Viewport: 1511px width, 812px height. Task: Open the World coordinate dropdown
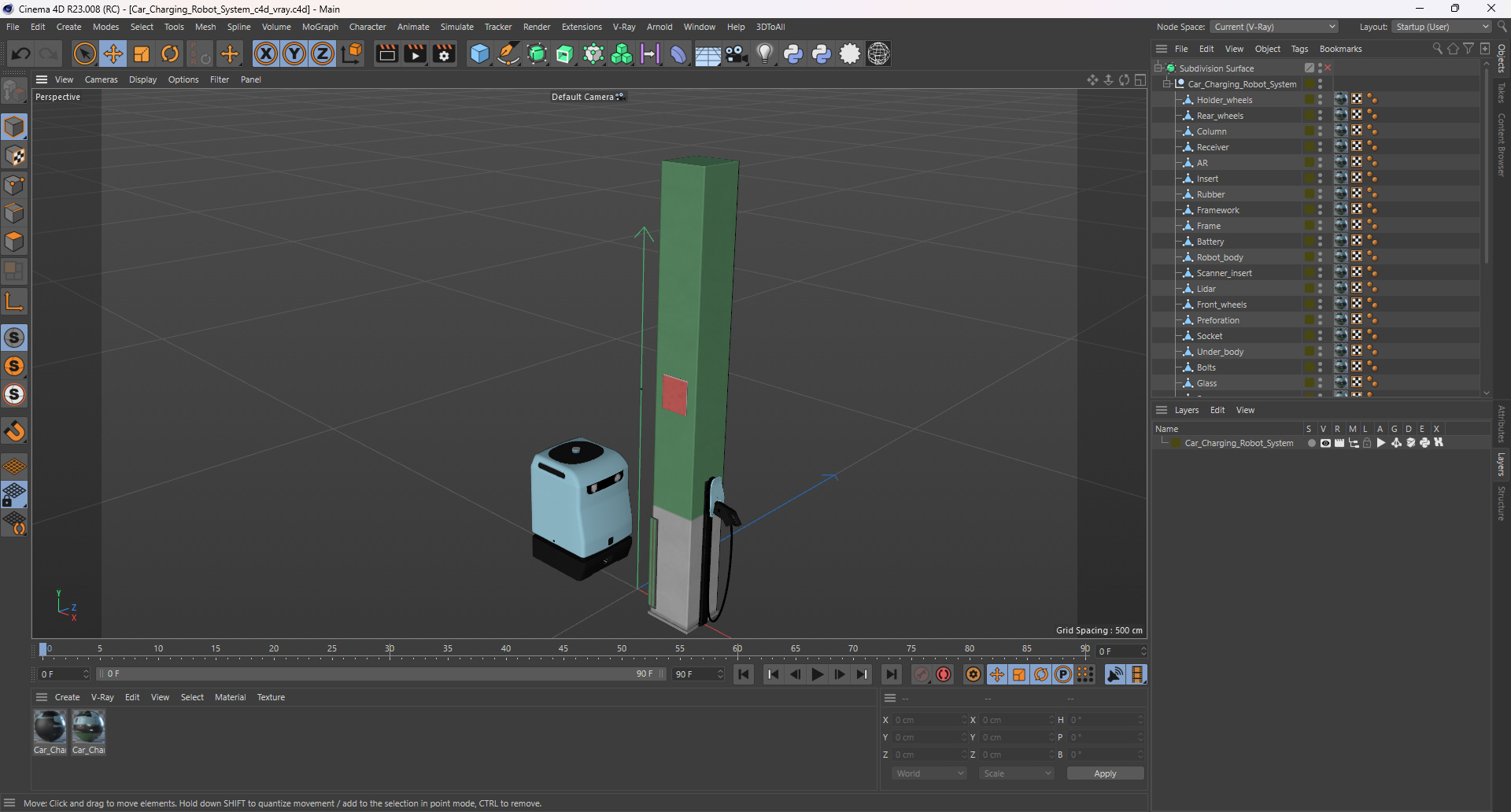(929, 773)
